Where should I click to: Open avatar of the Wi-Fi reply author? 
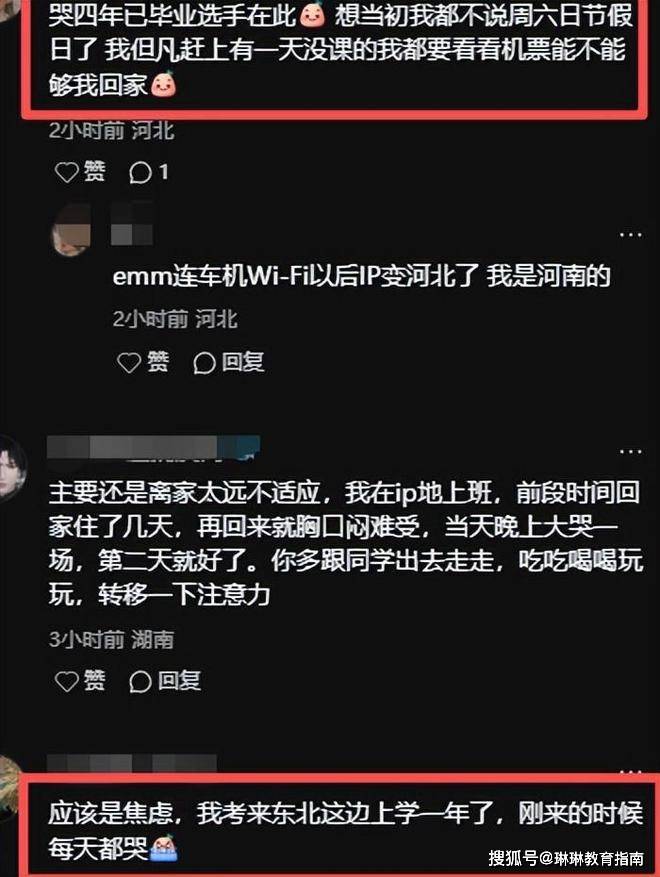(71, 230)
